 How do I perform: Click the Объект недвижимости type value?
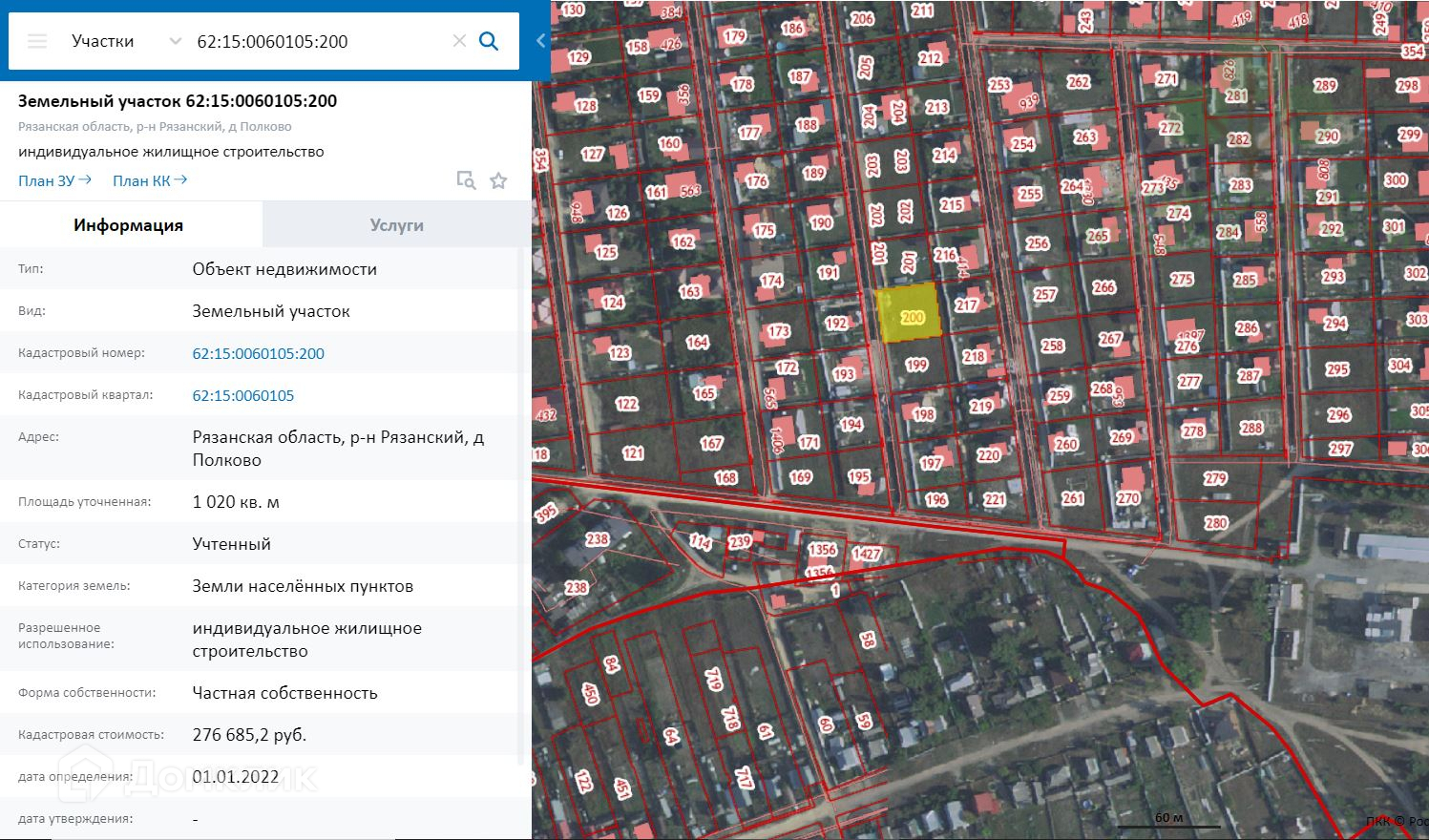click(284, 269)
